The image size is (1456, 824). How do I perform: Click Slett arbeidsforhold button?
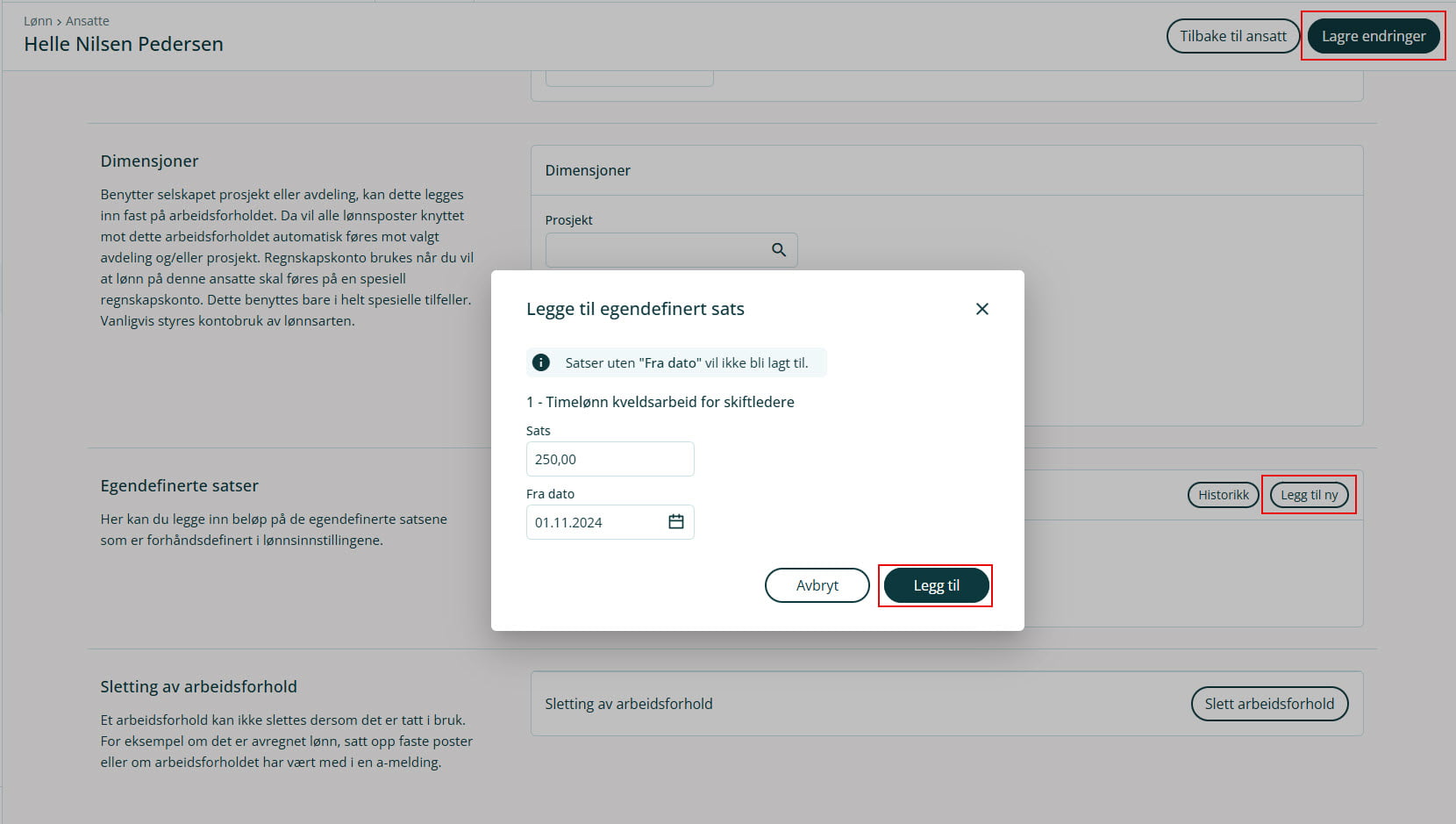[x=1268, y=704]
